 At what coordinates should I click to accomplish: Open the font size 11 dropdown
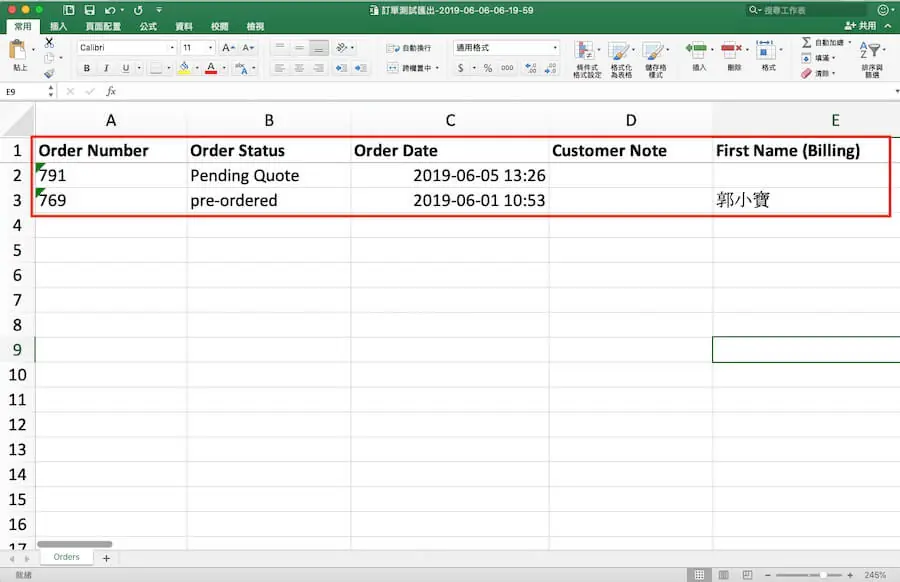(210, 48)
